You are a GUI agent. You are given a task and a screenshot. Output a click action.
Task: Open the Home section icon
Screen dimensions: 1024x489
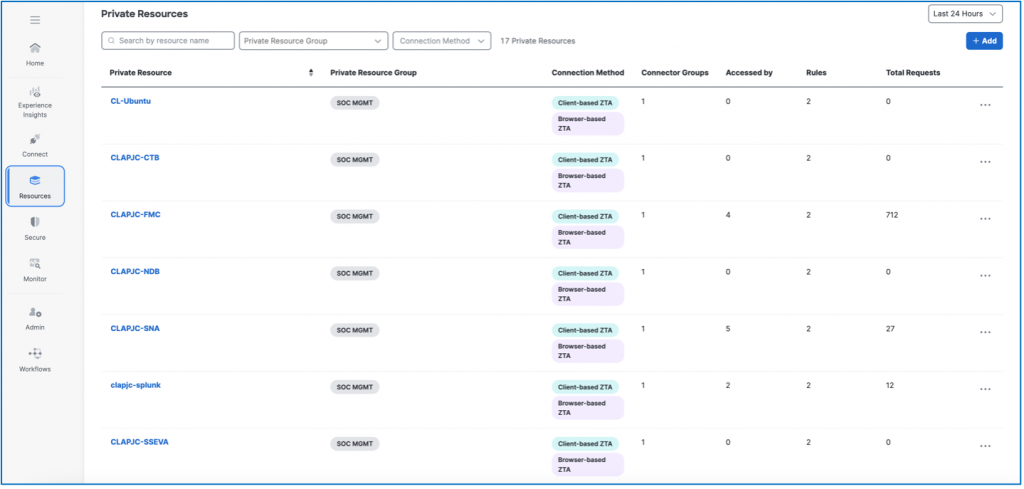pyautogui.click(x=35, y=48)
